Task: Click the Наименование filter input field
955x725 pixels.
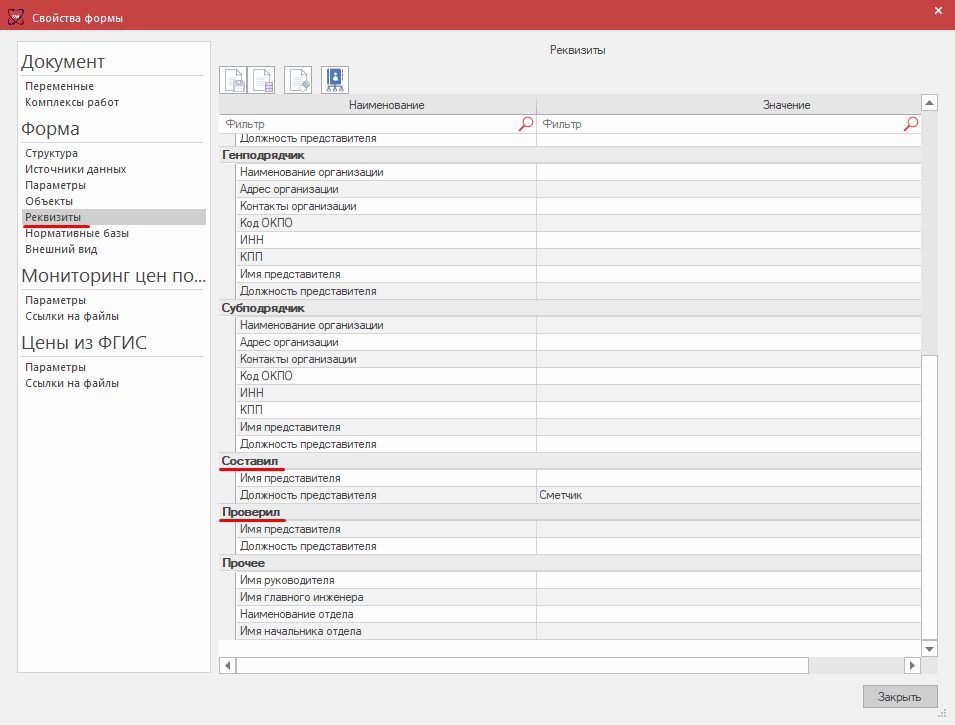Action: (368, 124)
